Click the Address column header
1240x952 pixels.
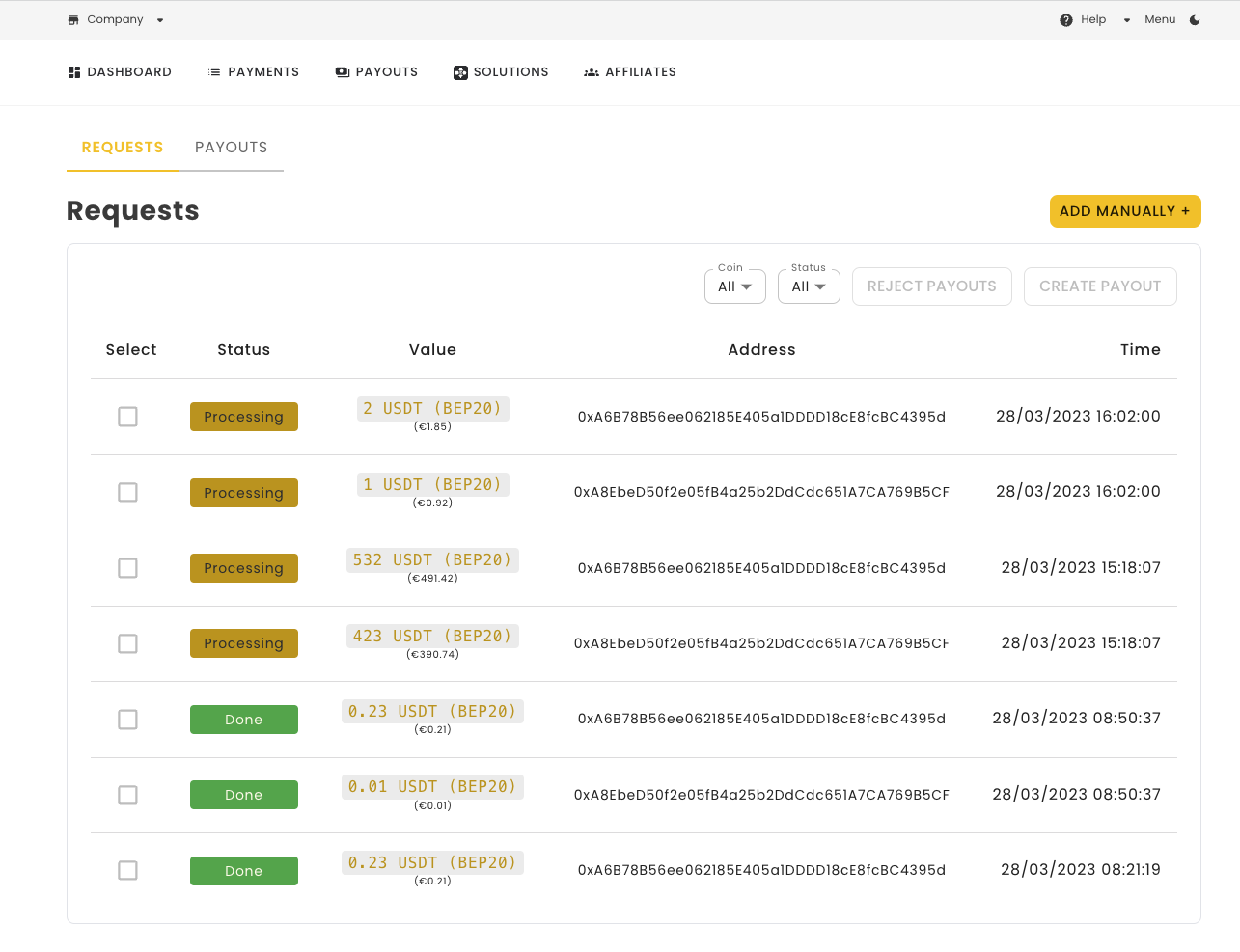(761, 350)
